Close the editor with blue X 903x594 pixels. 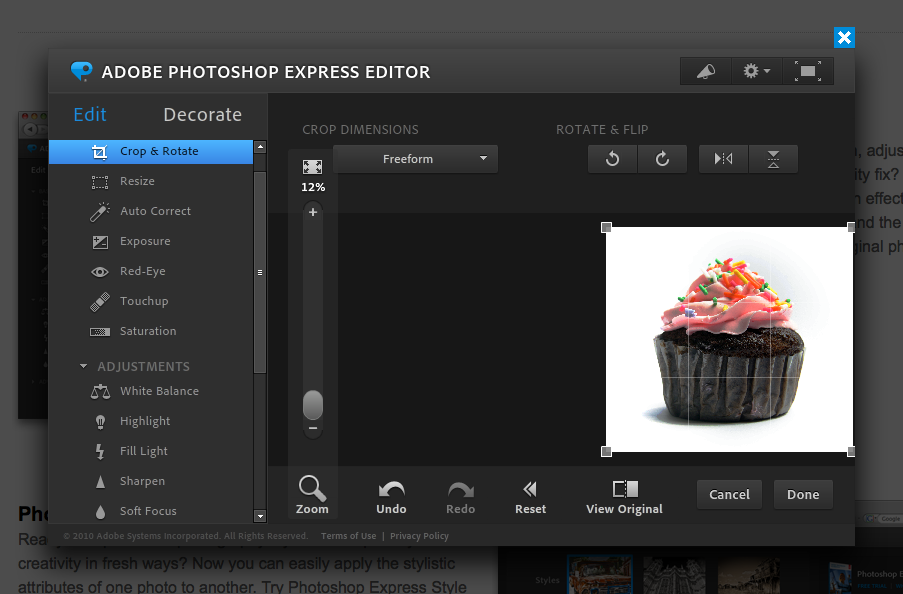click(844, 38)
